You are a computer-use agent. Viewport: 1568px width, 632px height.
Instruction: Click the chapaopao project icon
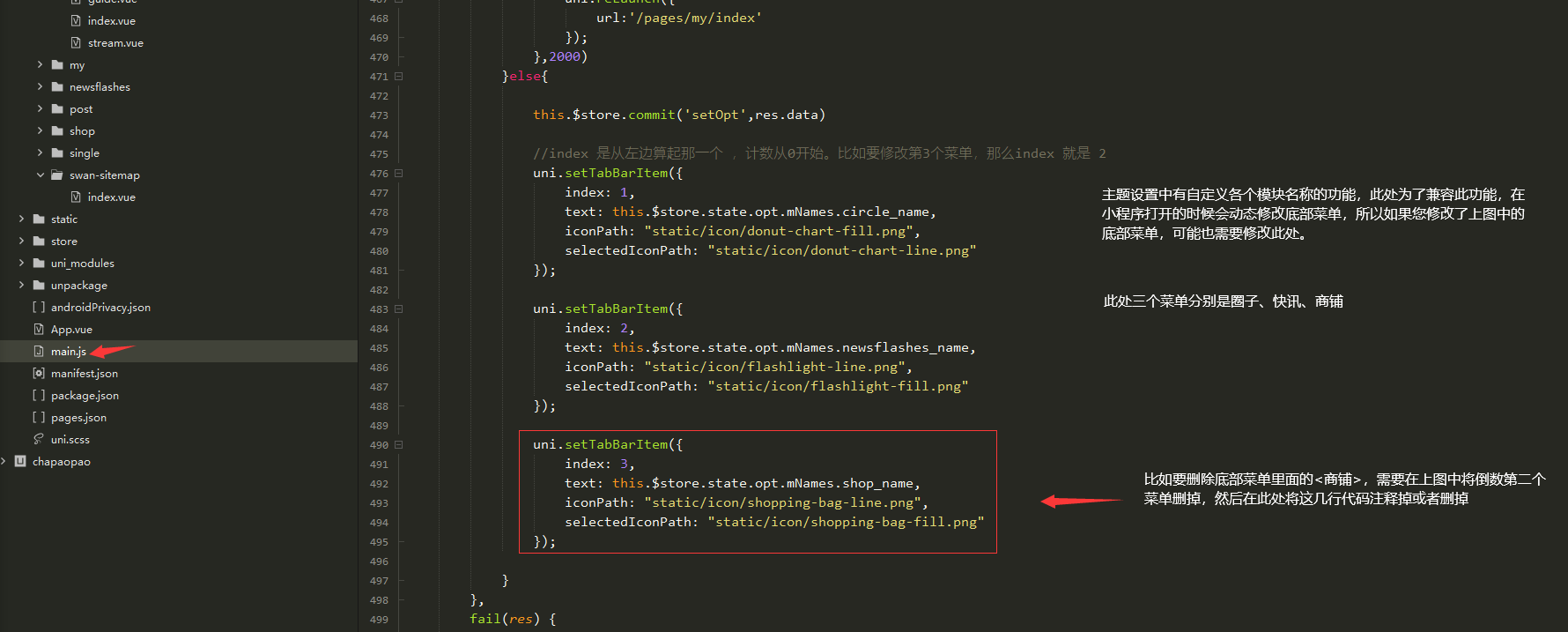(20, 462)
